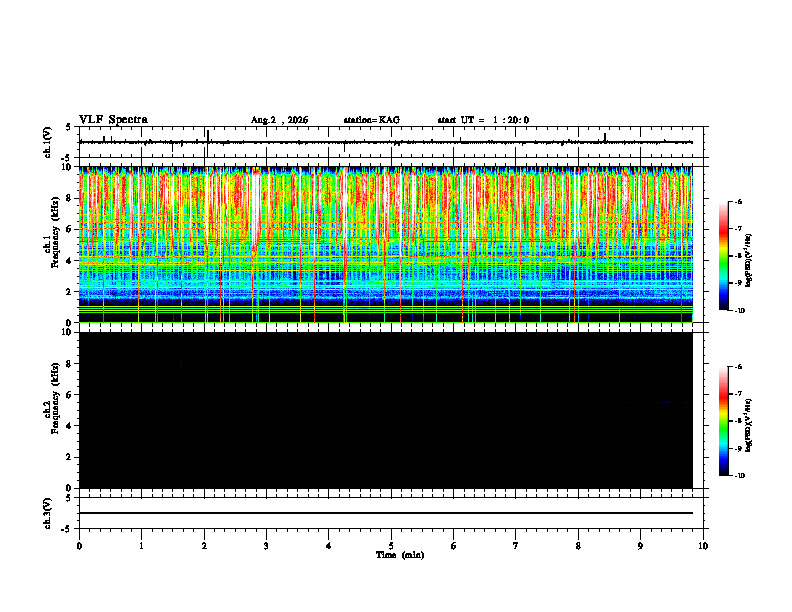792x612 pixels.
Task: Click the 0 minute tick on time axis
Action: coord(79,546)
